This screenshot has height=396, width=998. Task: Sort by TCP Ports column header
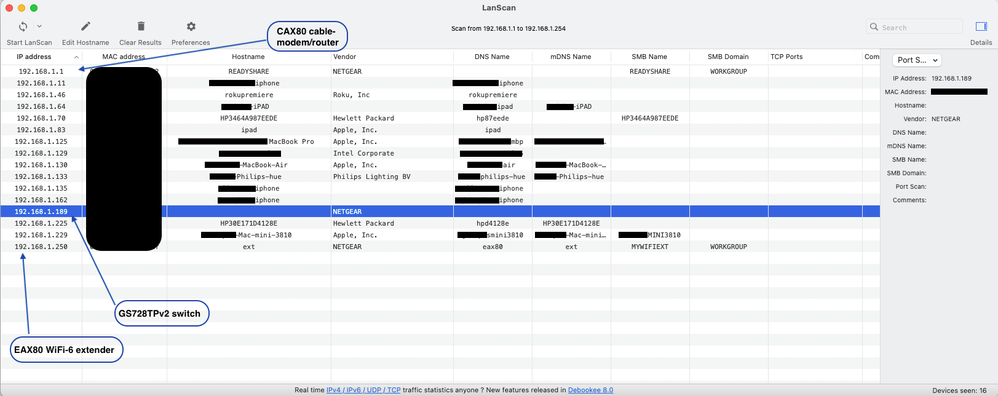815,57
